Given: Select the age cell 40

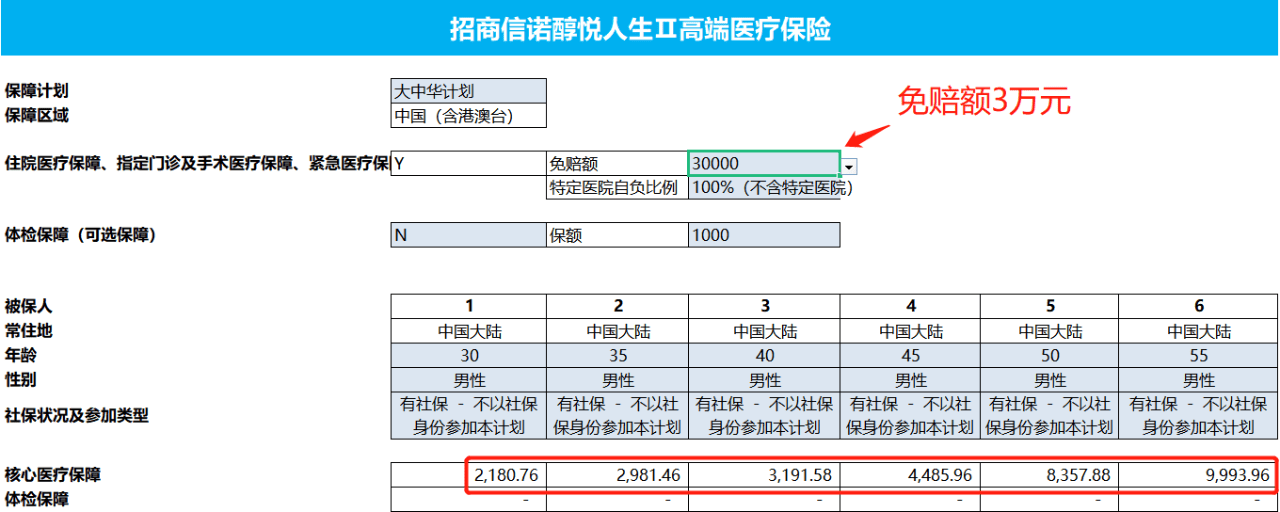Looking at the screenshot, I should tap(764, 355).
